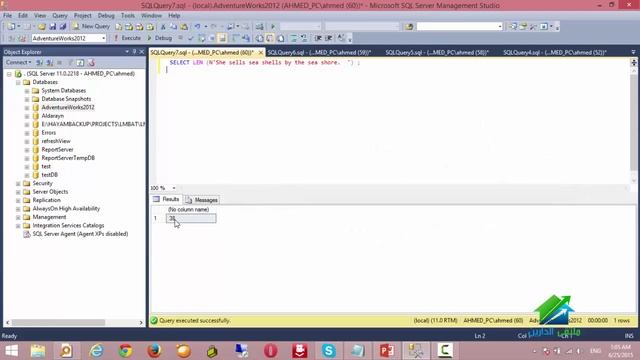
Task: Click the Windows Start button
Action: point(11,351)
